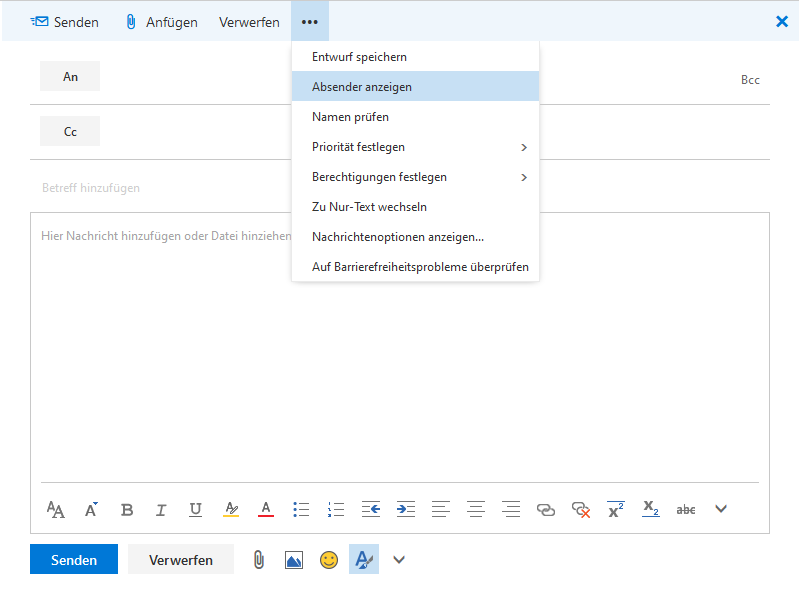
Task: Show the Bcc field
Action: tap(750, 79)
